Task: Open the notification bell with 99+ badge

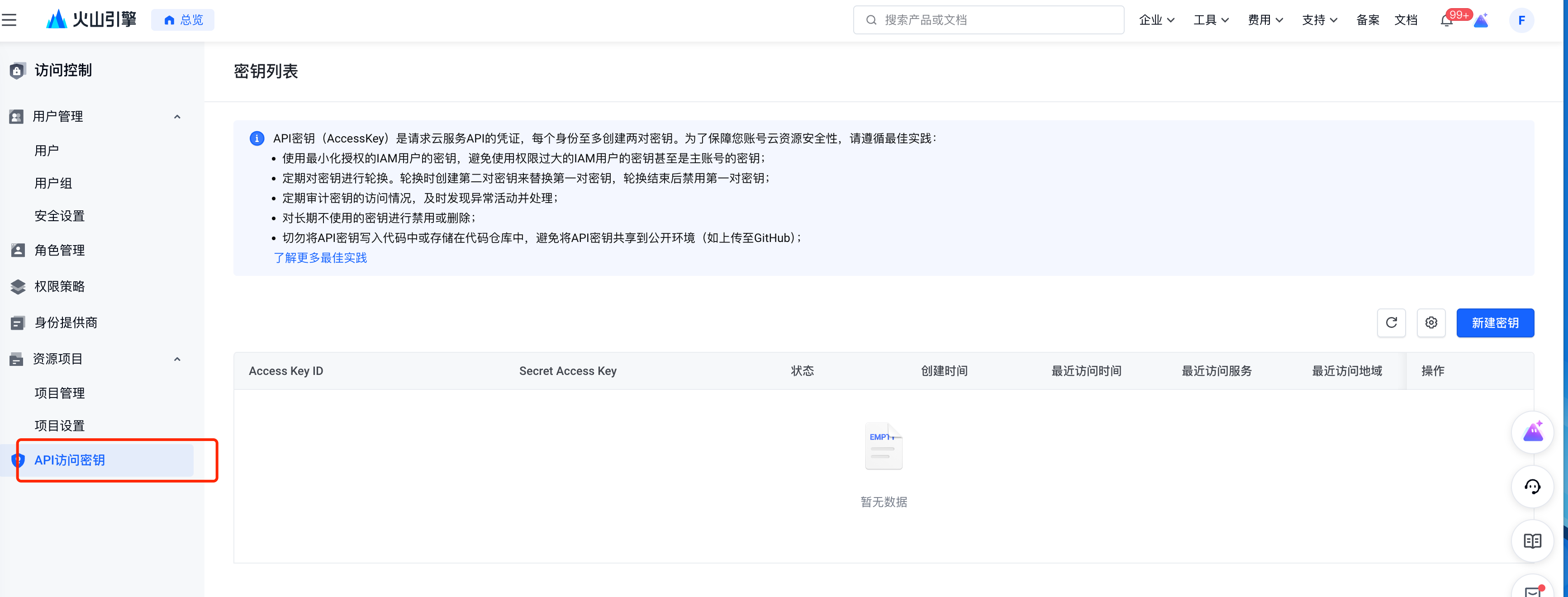Action: pyautogui.click(x=1447, y=21)
